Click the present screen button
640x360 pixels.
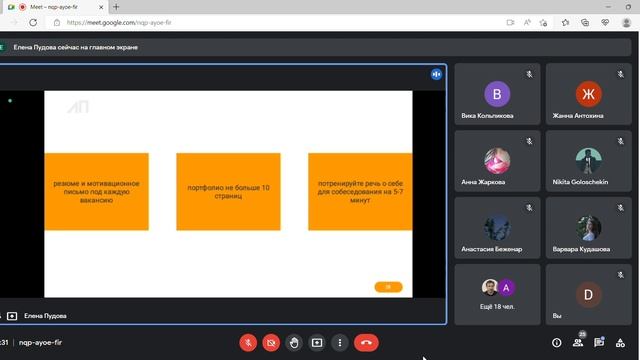[317, 343]
